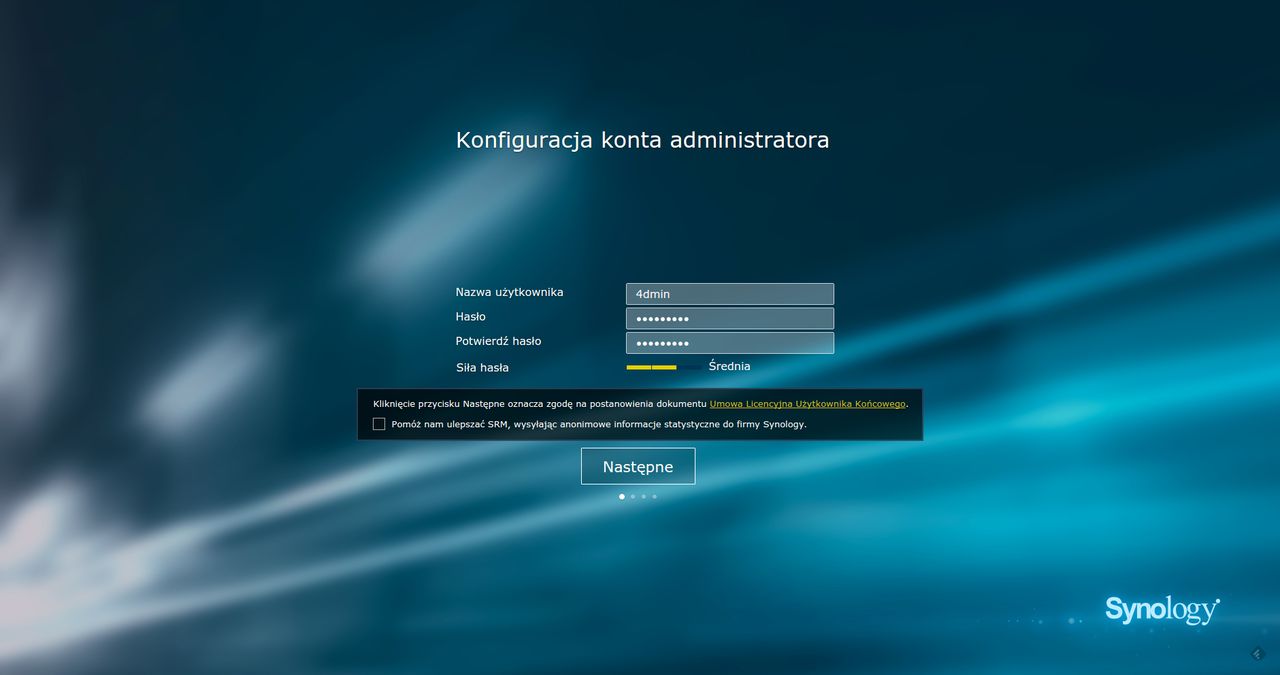Image resolution: width=1280 pixels, height=675 pixels.
Task: Click the fourth wizard step dot
Action: click(655, 496)
